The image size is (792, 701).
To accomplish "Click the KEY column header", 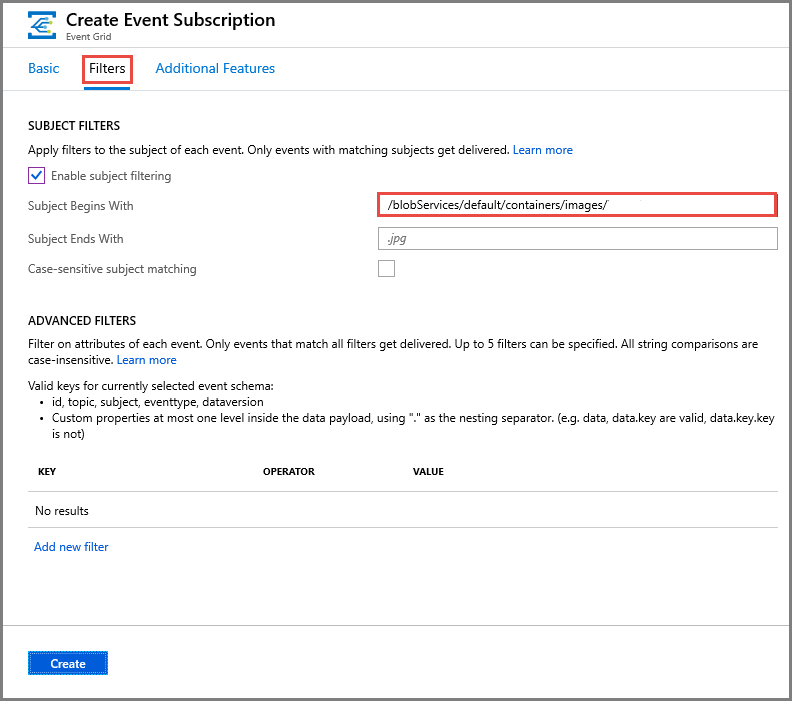I will pyautogui.click(x=47, y=472).
